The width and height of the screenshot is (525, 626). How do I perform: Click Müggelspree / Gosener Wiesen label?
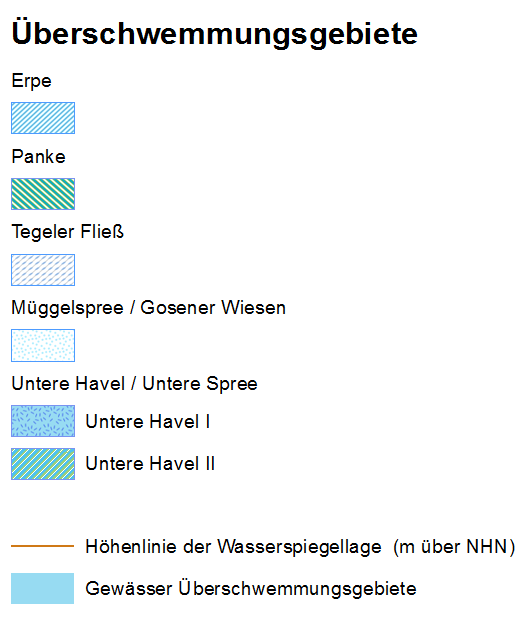149,308
